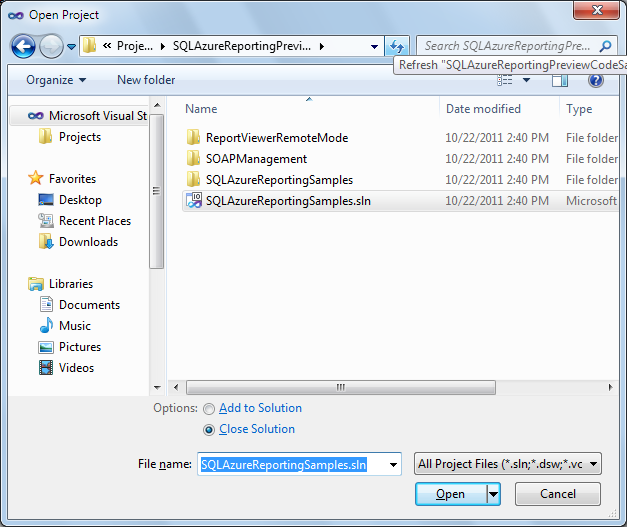Click the Projects folder icon in sidebar
Image resolution: width=627 pixels, height=527 pixels.
(x=45, y=136)
